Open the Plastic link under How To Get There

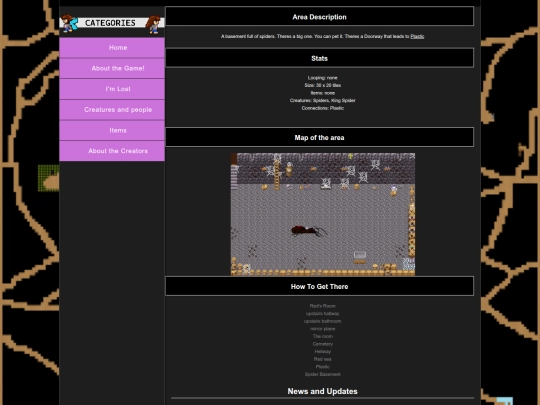tap(322, 366)
